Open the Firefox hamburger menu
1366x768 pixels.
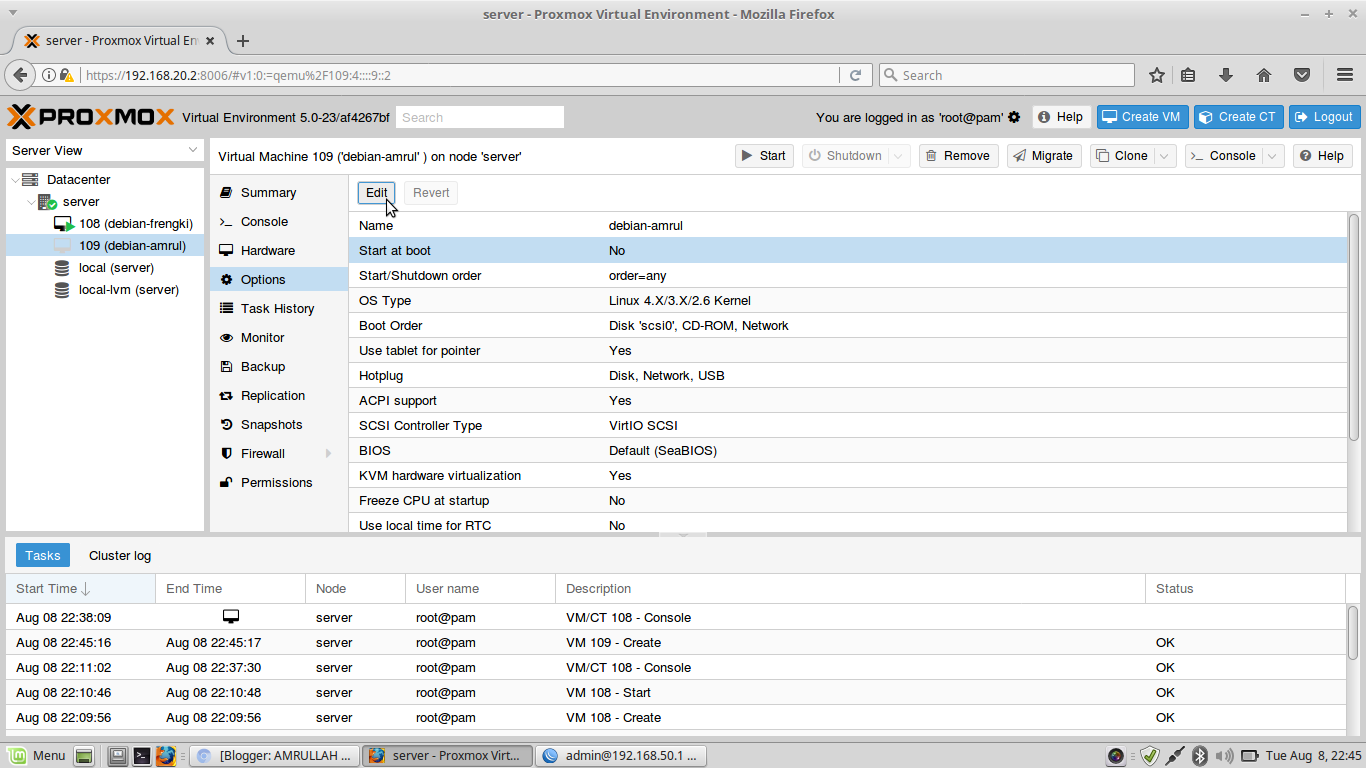[1345, 75]
